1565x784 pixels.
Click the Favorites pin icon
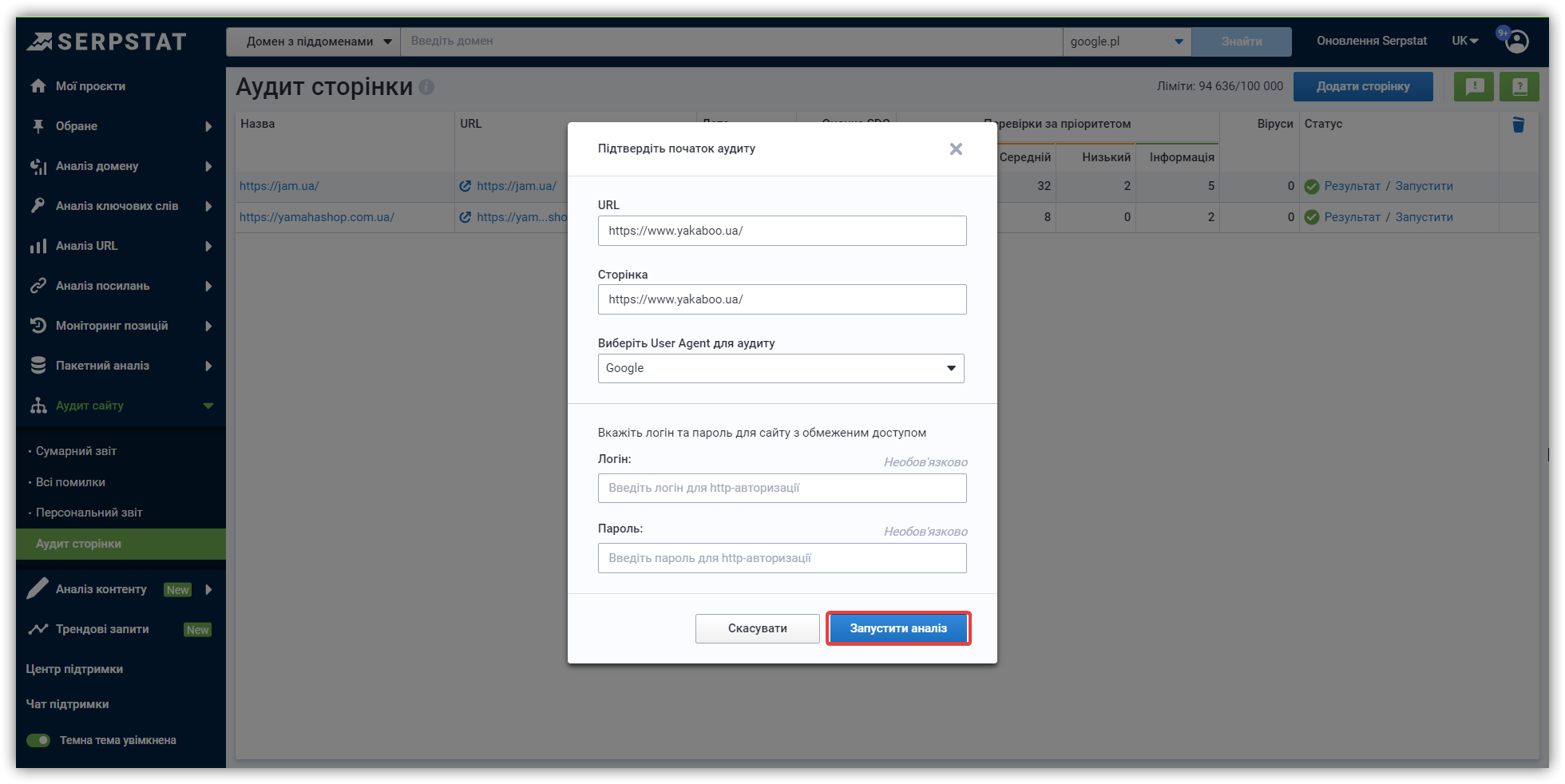click(x=38, y=126)
